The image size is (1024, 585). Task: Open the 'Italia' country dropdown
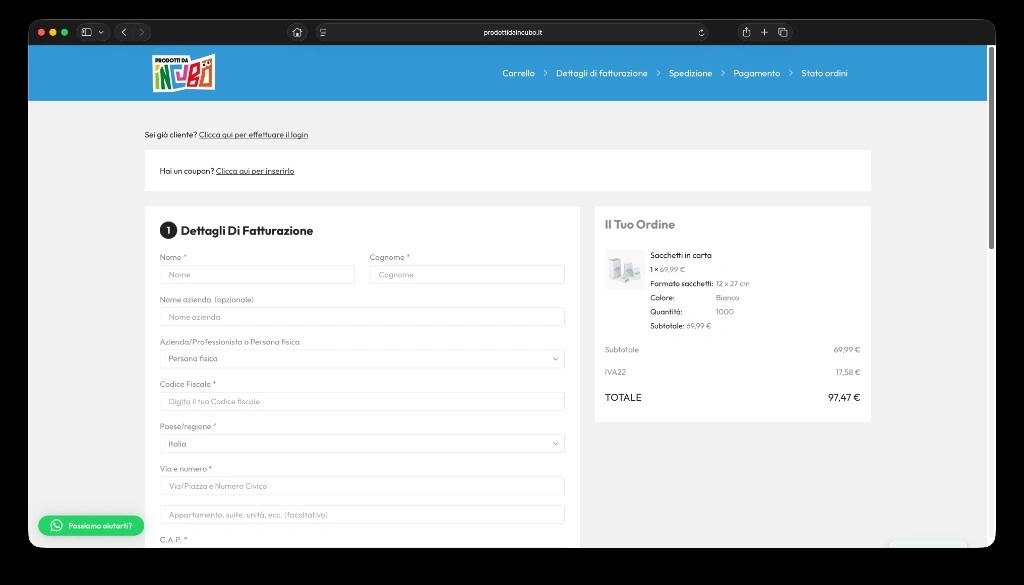click(x=362, y=443)
